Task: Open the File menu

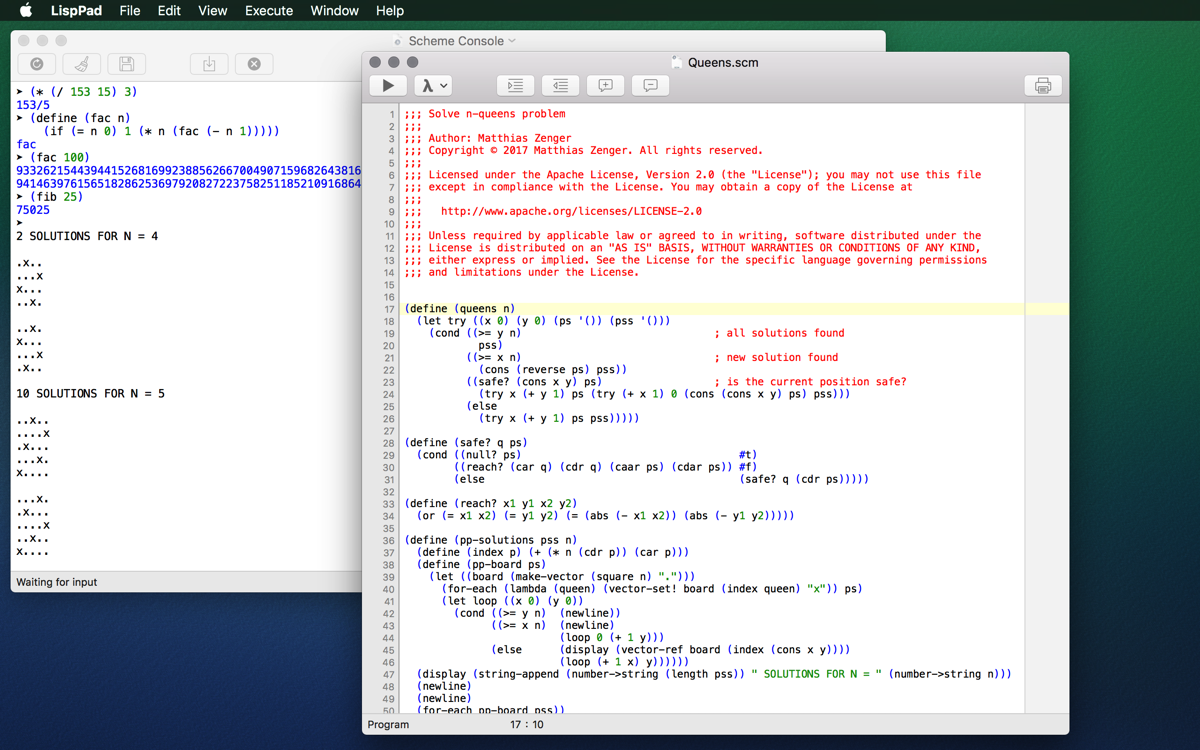Action: (x=130, y=11)
